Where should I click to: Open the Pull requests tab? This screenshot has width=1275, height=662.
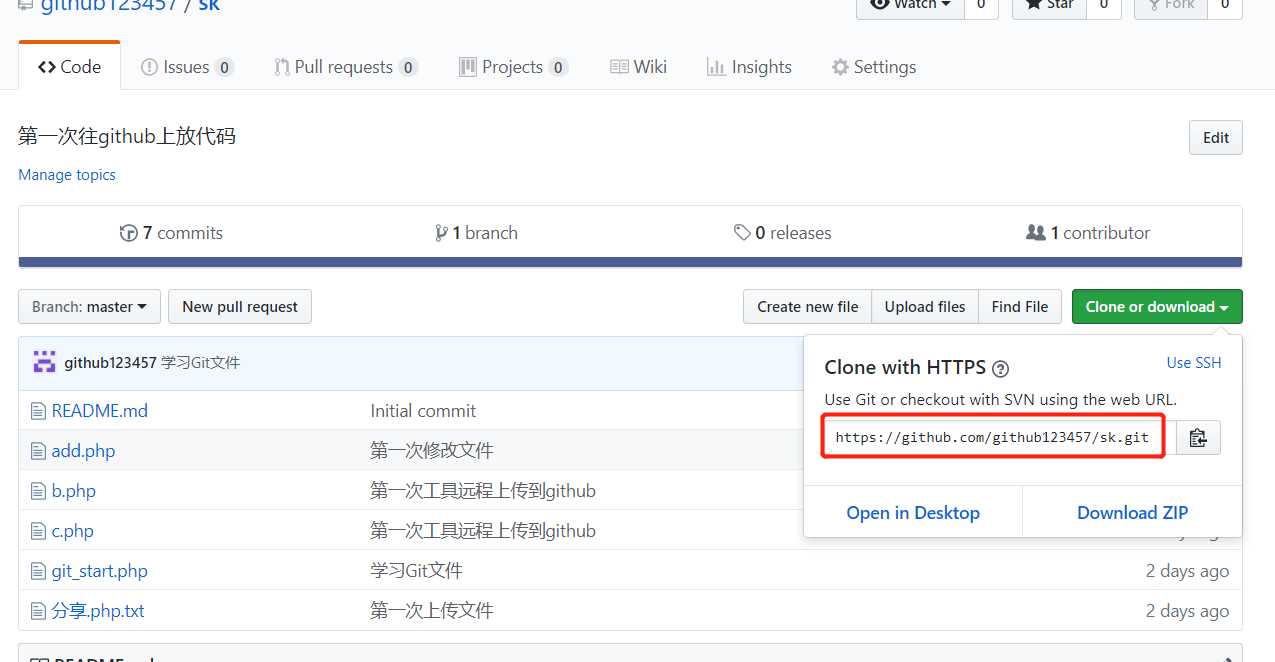click(345, 67)
